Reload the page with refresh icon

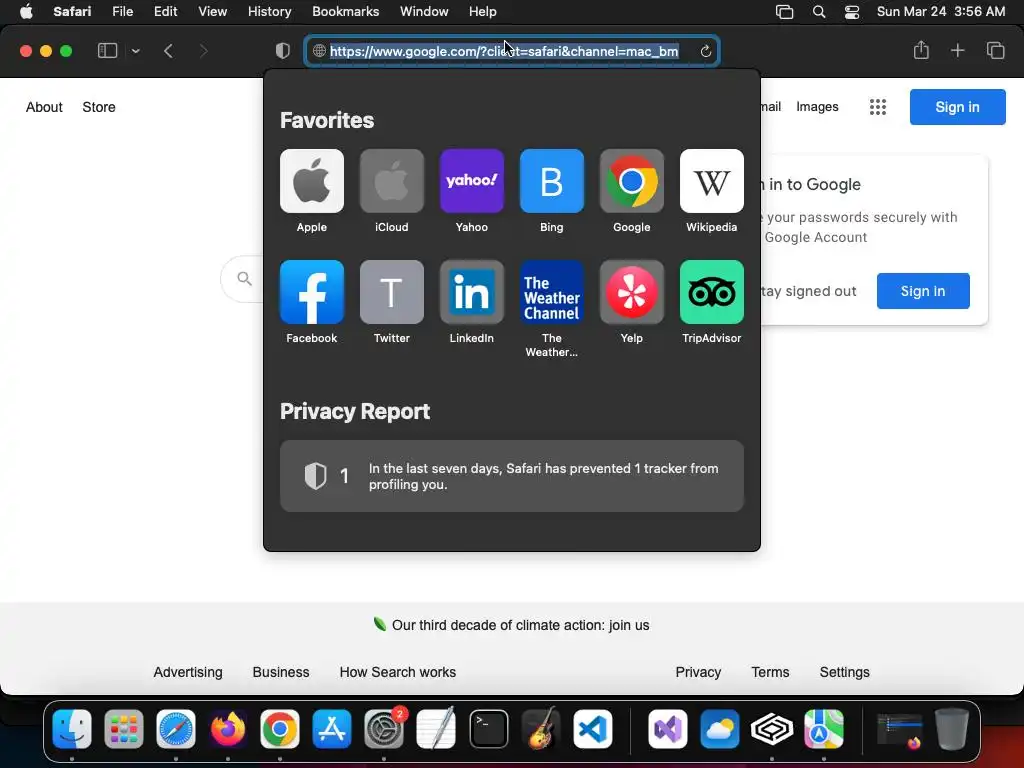(x=705, y=51)
